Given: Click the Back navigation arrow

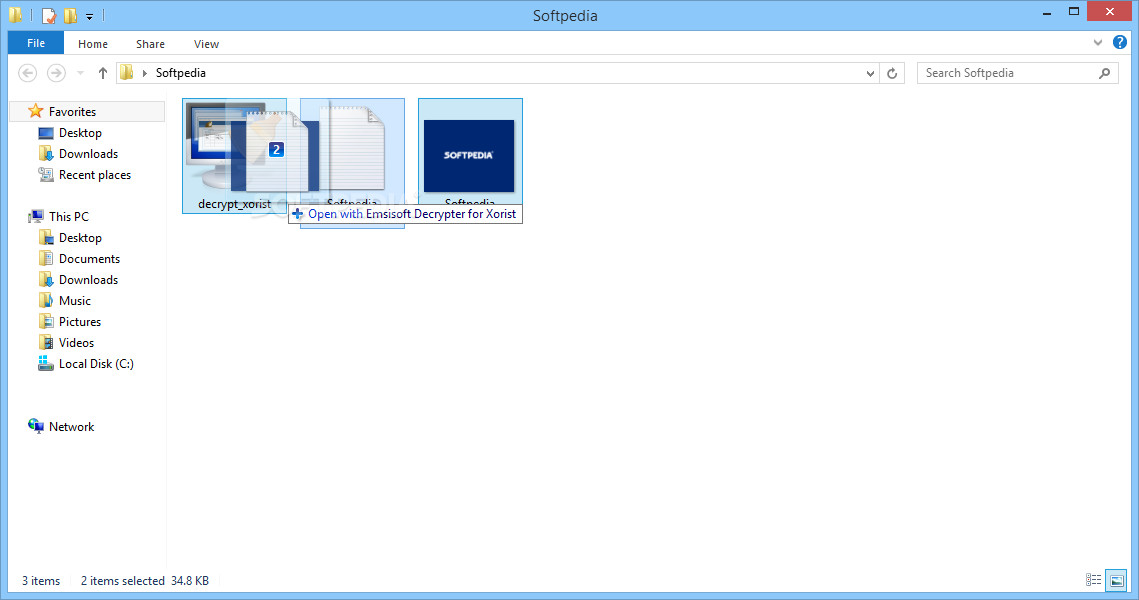Looking at the screenshot, I should click(28, 73).
